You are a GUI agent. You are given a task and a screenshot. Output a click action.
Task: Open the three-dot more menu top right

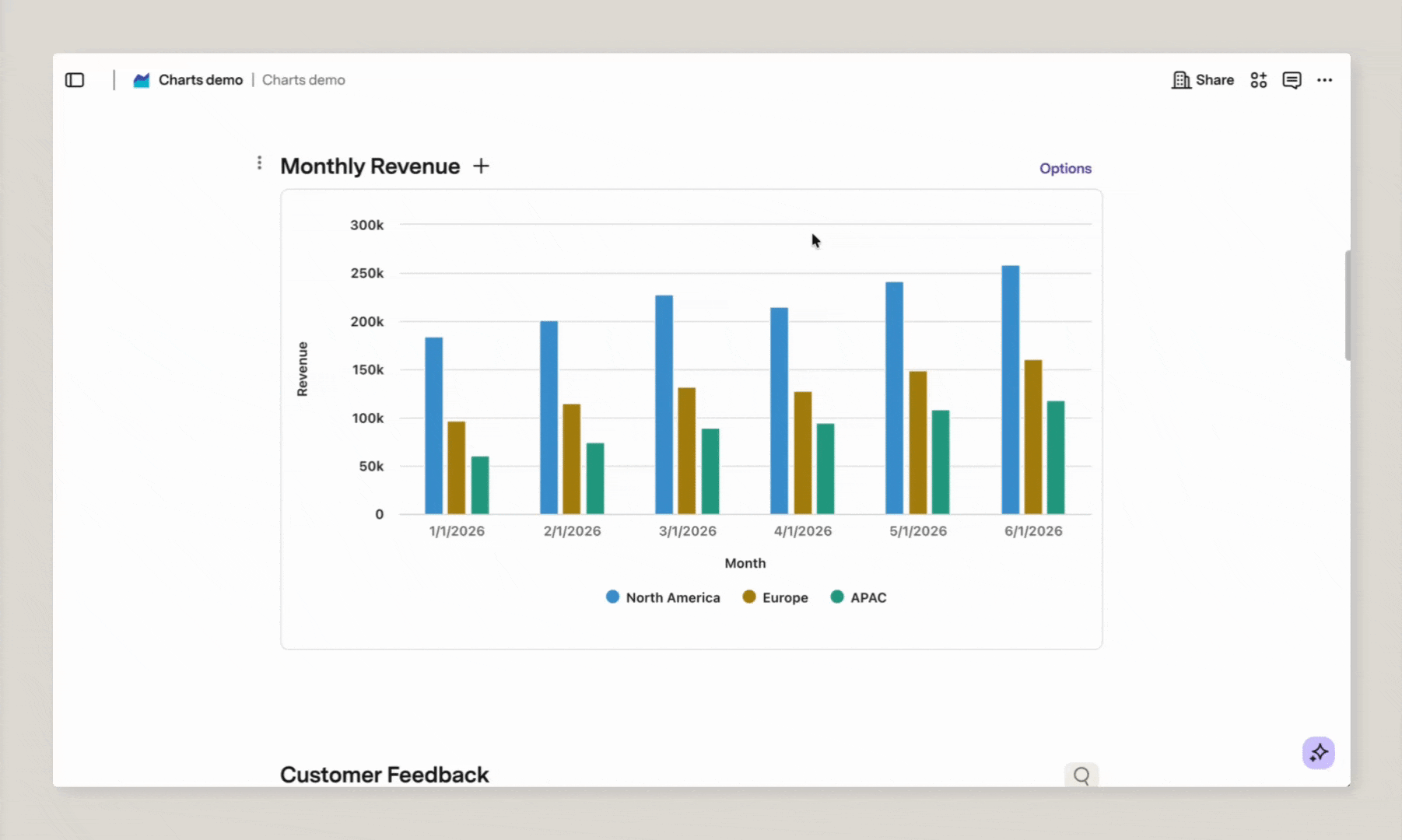click(1325, 80)
